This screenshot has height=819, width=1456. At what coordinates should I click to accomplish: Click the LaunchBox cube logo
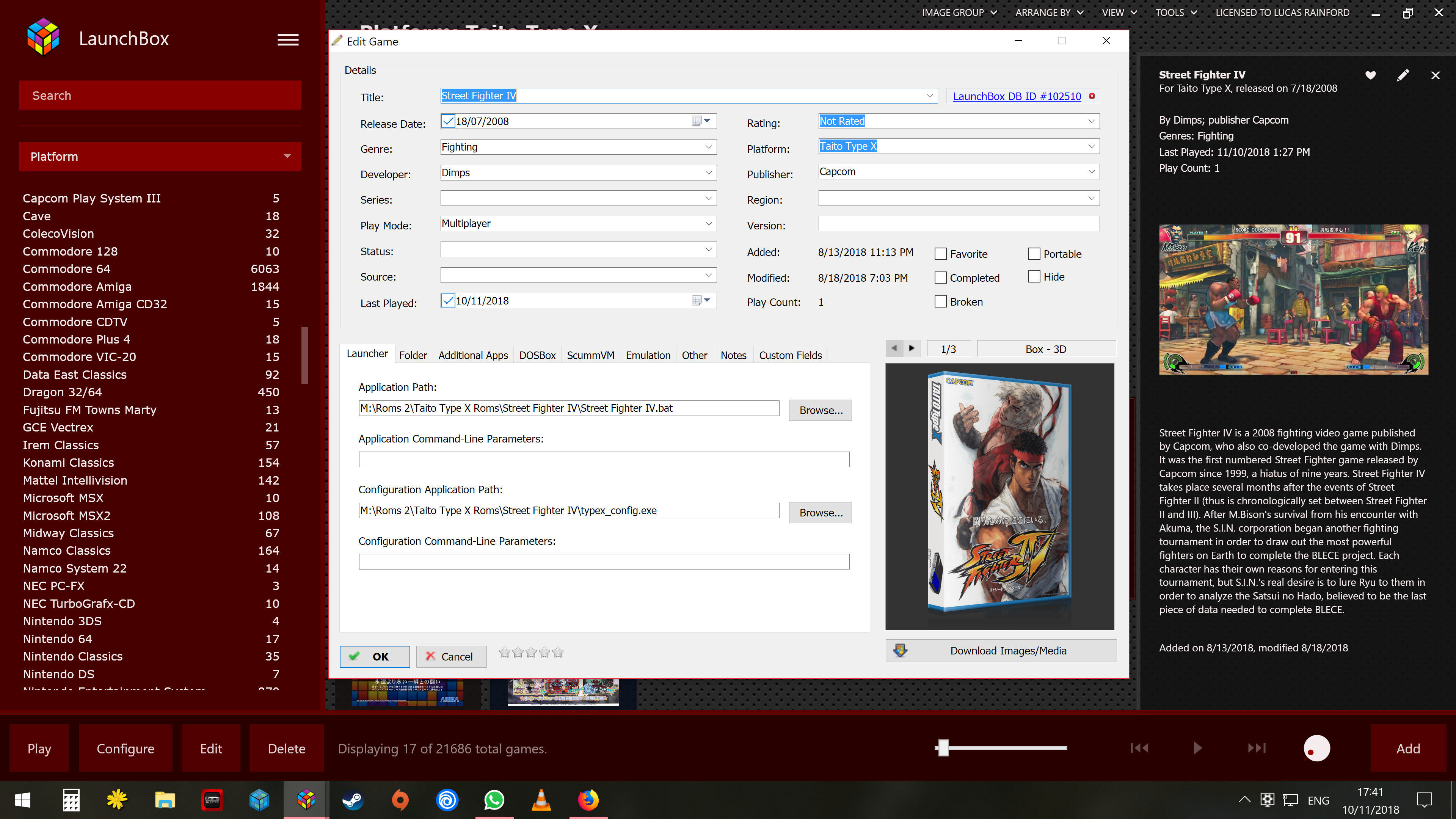coord(44,37)
